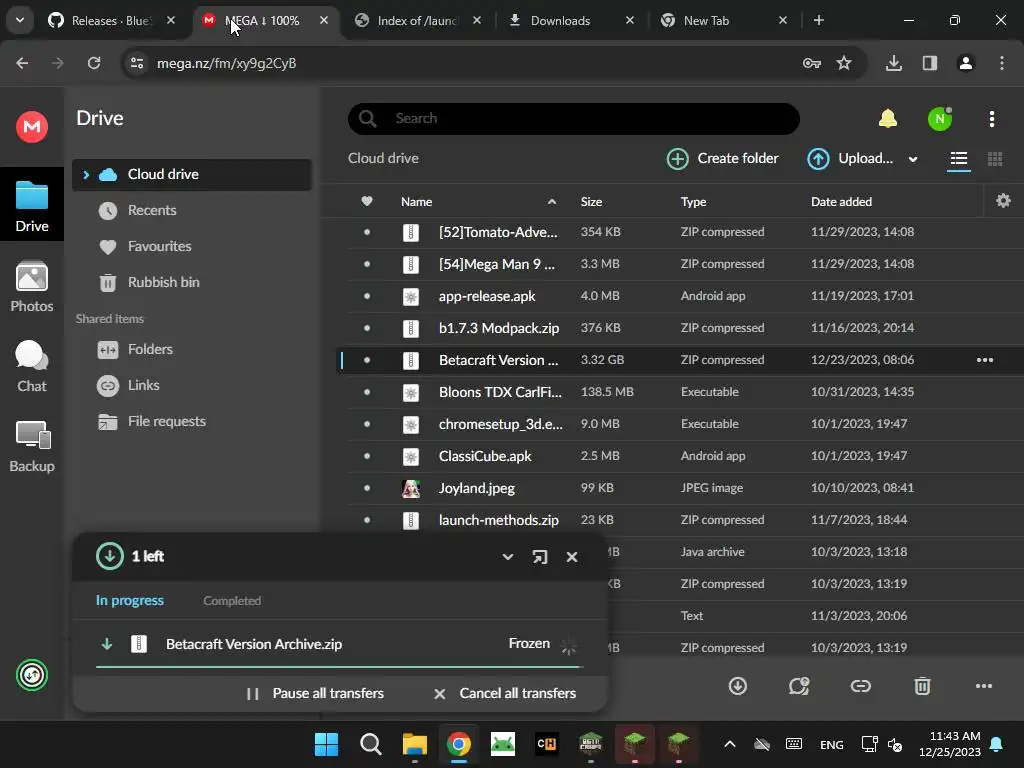Cancel all transfers

(x=504, y=694)
